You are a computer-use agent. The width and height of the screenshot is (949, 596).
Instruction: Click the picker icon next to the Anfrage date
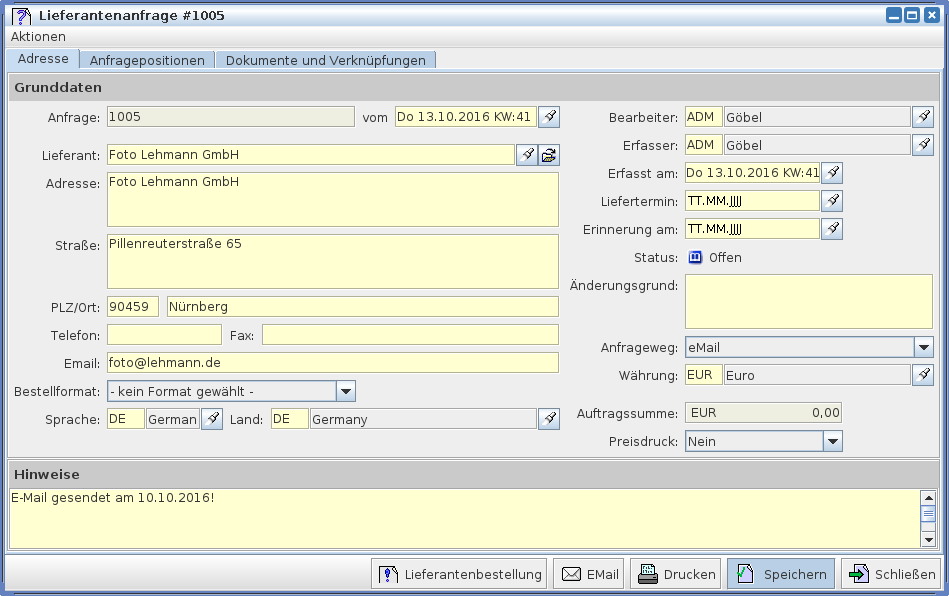click(549, 117)
